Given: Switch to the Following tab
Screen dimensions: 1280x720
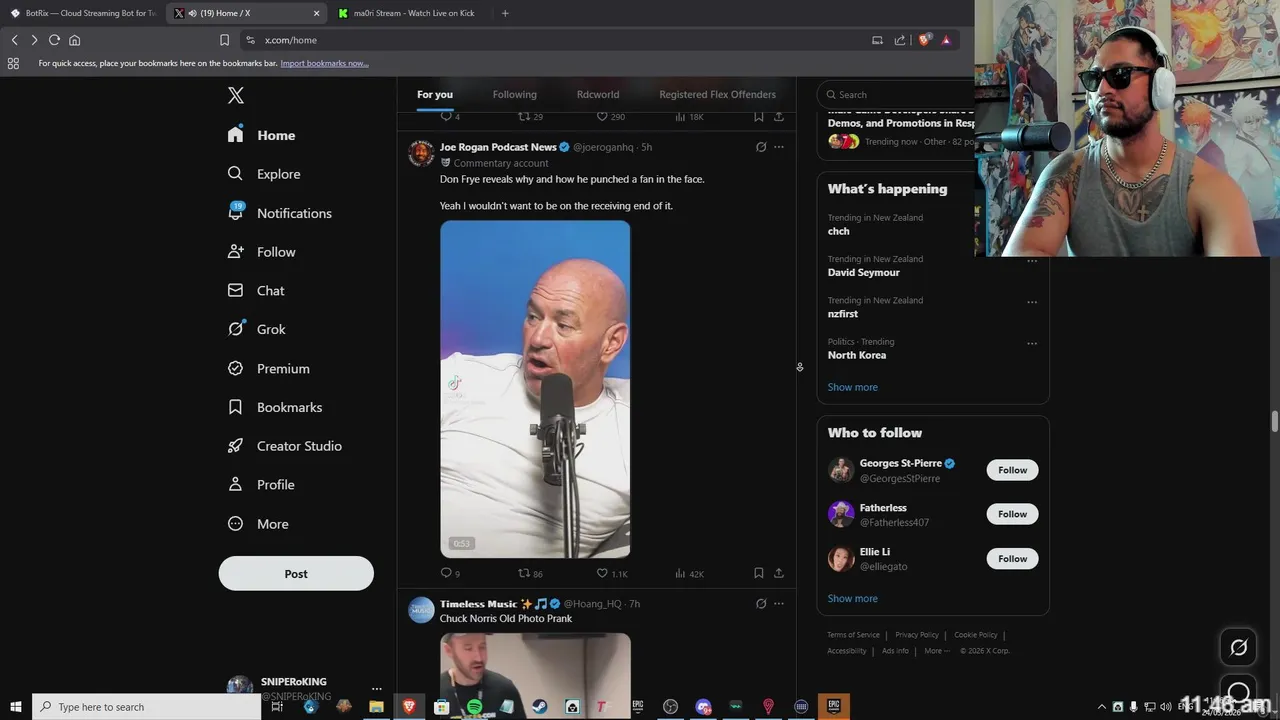Looking at the screenshot, I should coord(514,94).
